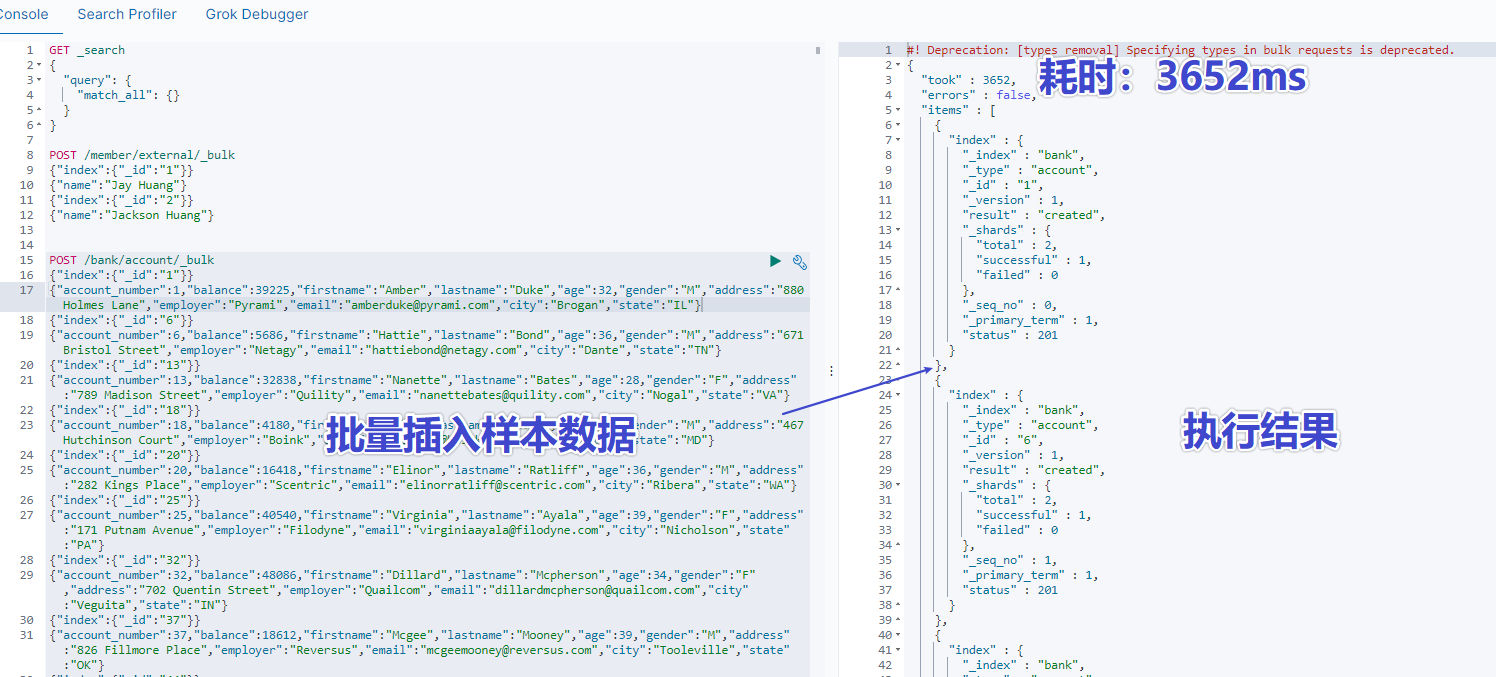This screenshot has height=677, width=1496.
Task: Click the POST /member/external/_bulk request line
Action: point(142,155)
